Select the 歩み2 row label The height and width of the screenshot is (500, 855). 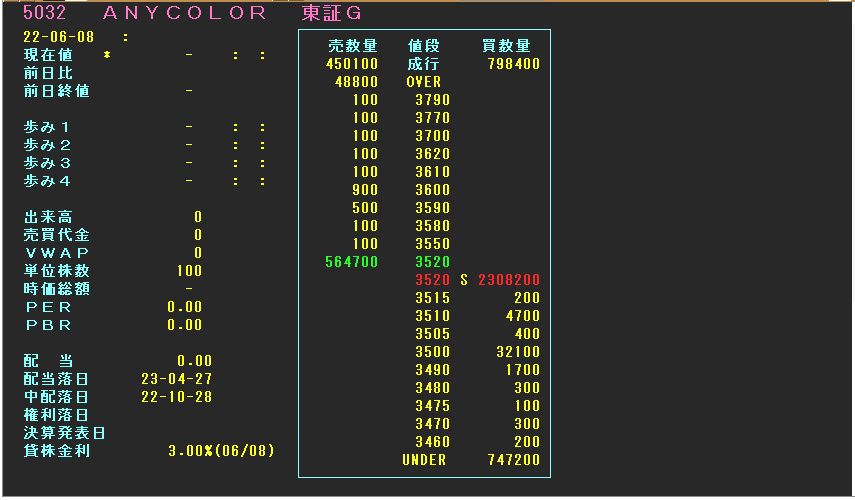click(x=46, y=145)
